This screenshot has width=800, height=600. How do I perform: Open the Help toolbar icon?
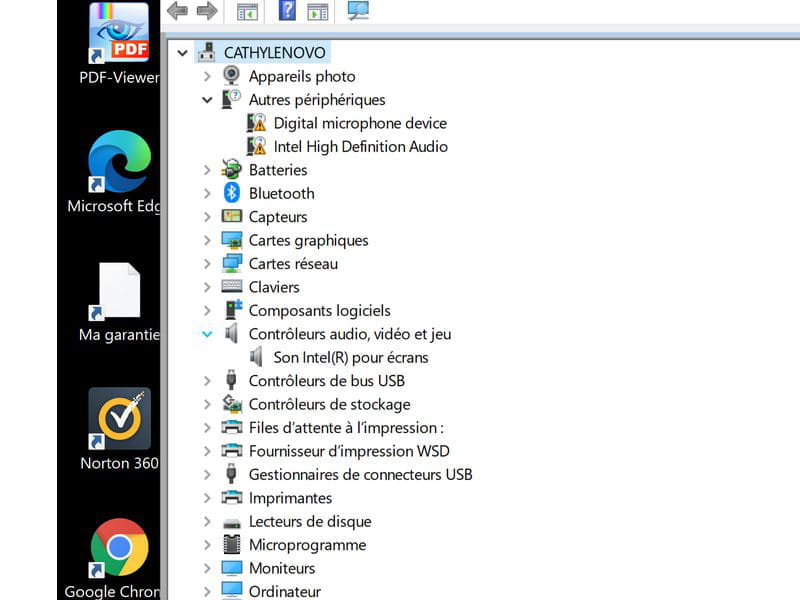click(287, 11)
